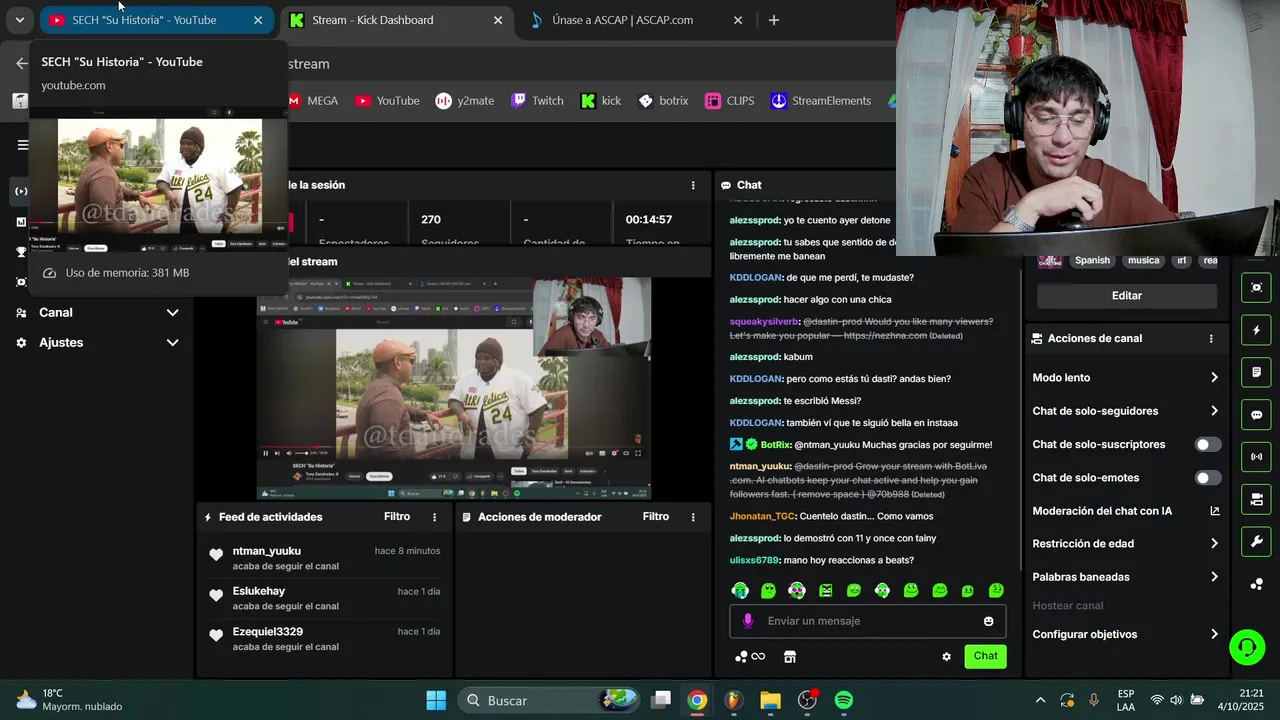The image size is (1280, 720).
Task: Open the emoji picker in chat input
Action: [x=989, y=621]
